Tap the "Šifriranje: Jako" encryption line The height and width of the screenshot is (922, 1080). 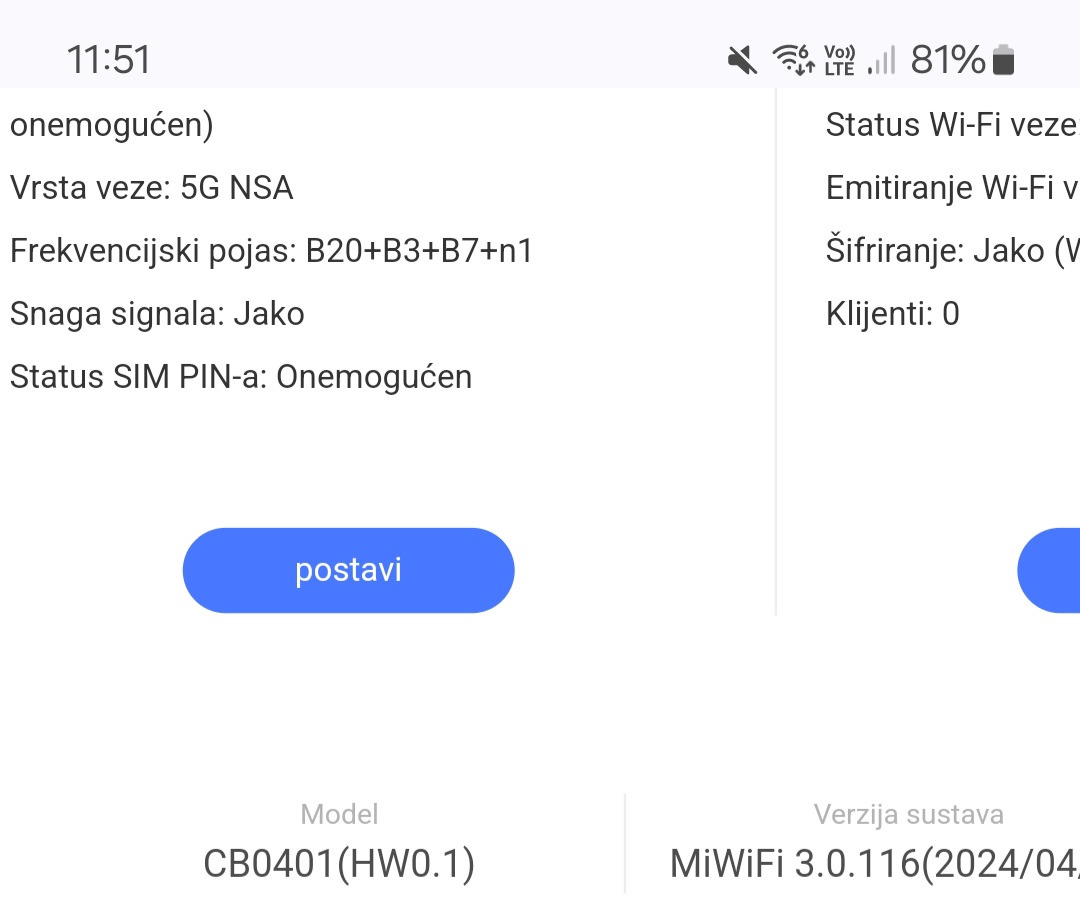pyautogui.click(x=952, y=251)
